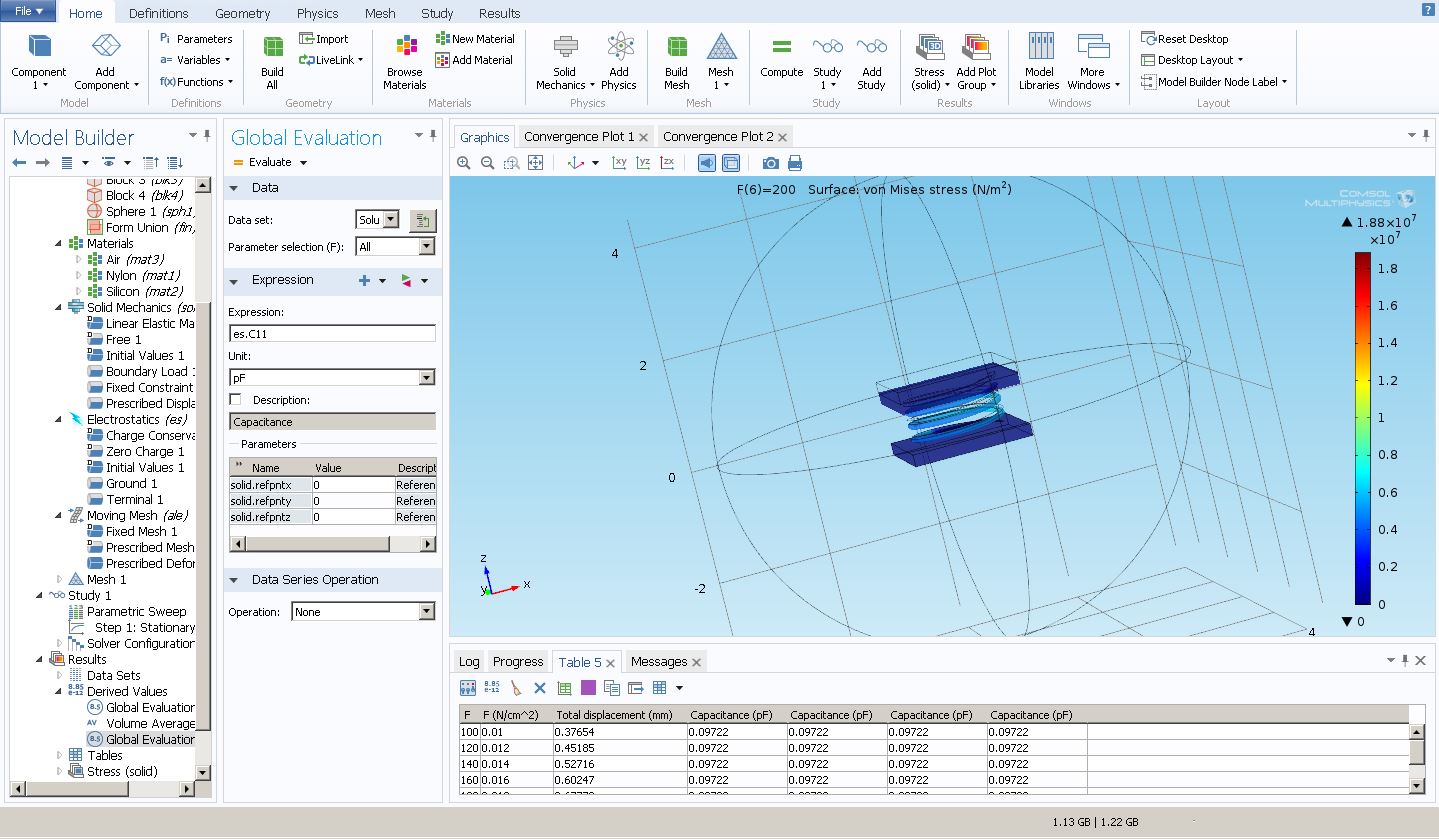Click the Export table icon

tap(635, 688)
